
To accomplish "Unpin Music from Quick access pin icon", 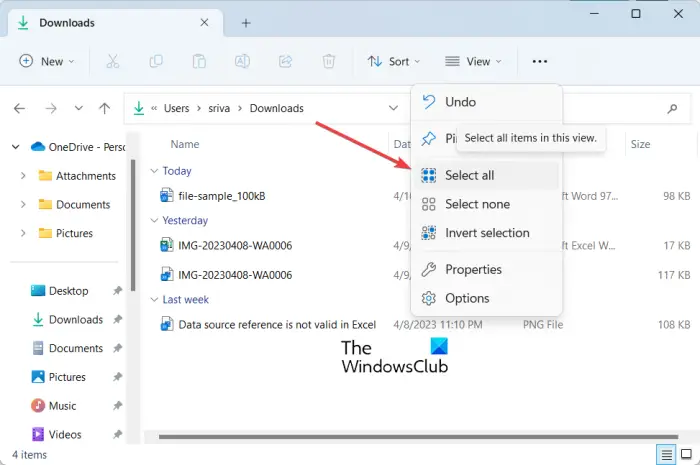I will (117, 406).
